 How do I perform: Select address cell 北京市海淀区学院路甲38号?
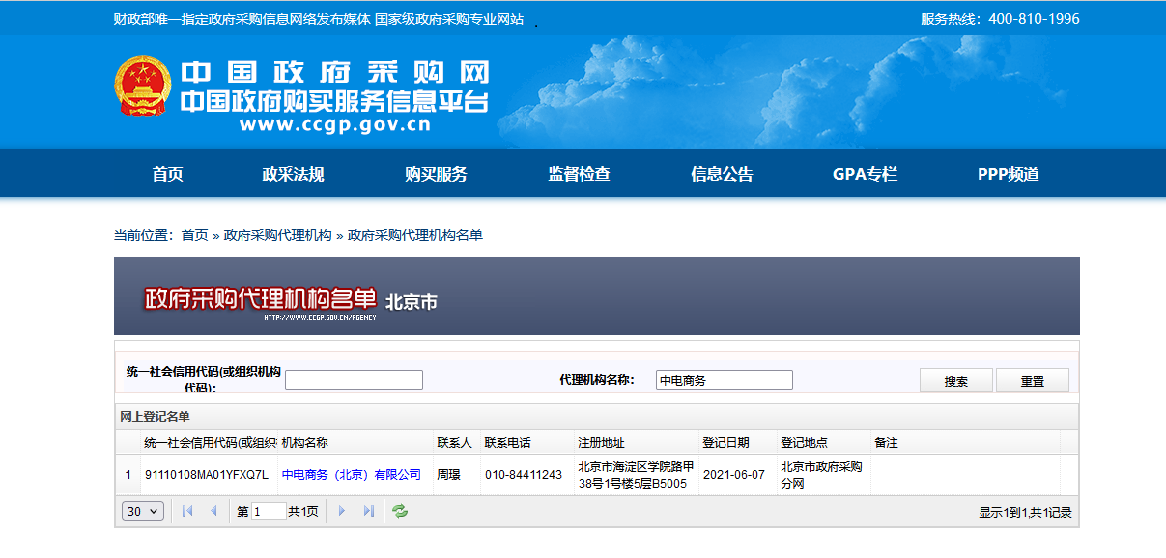[x=637, y=475]
